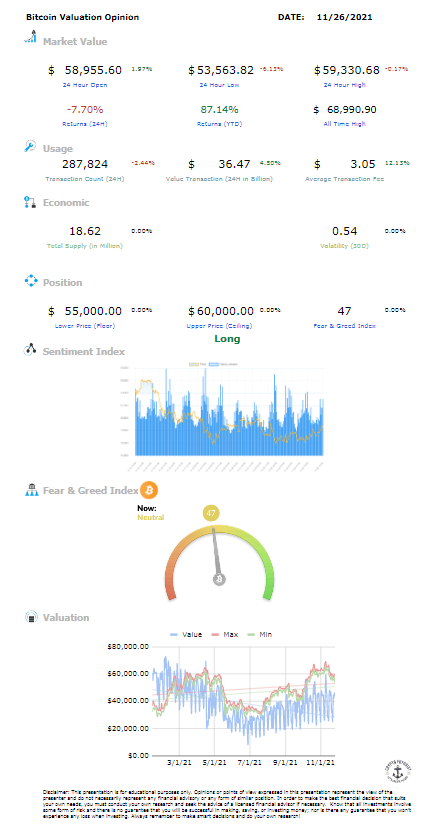Click the Fear & Greed bank icon
This screenshot has width=442, height=839.
click(x=31, y=490)
